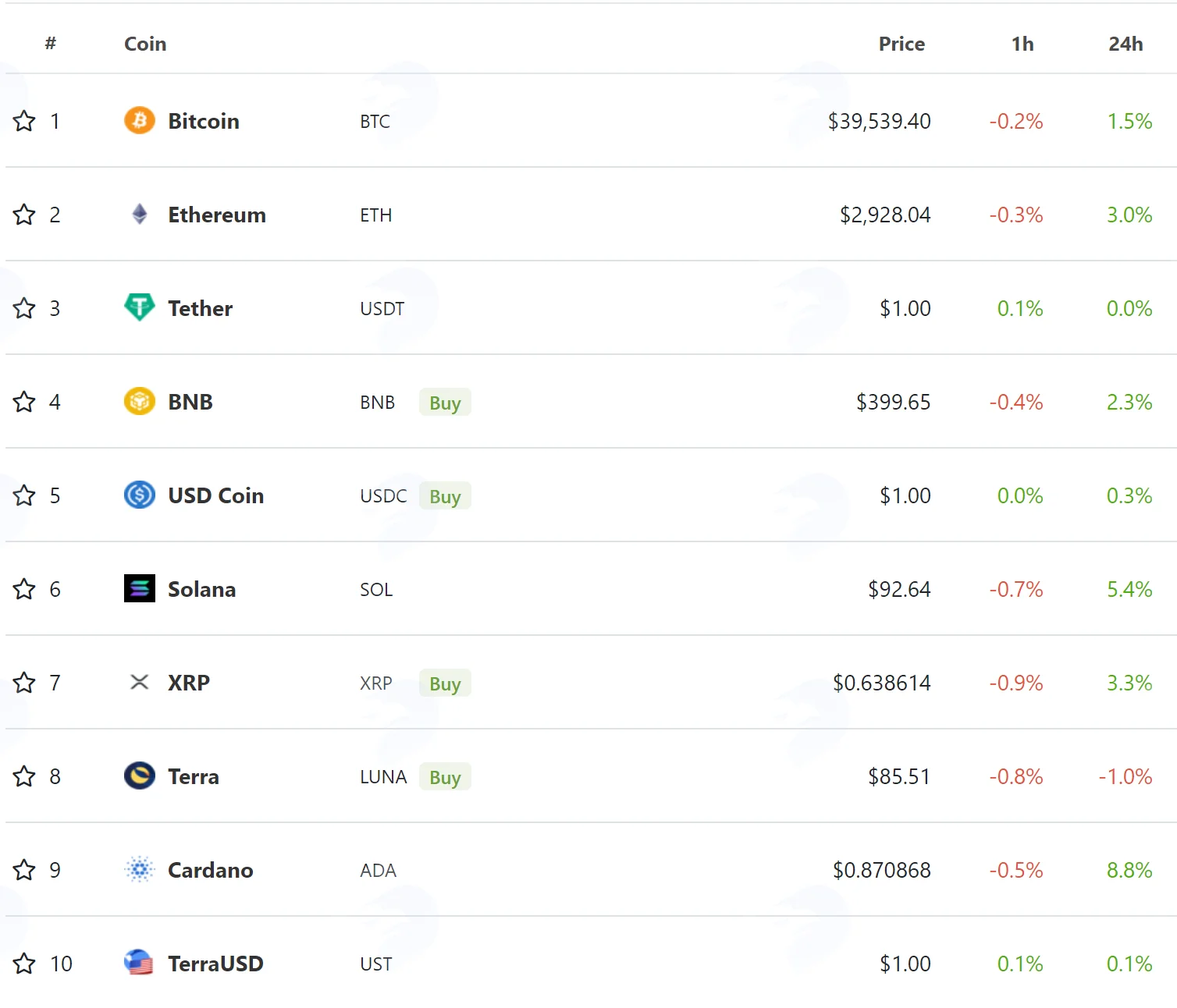The image size is (1177, 1008).
Task: Click the Tether coin icon
Action: point(140,307)
